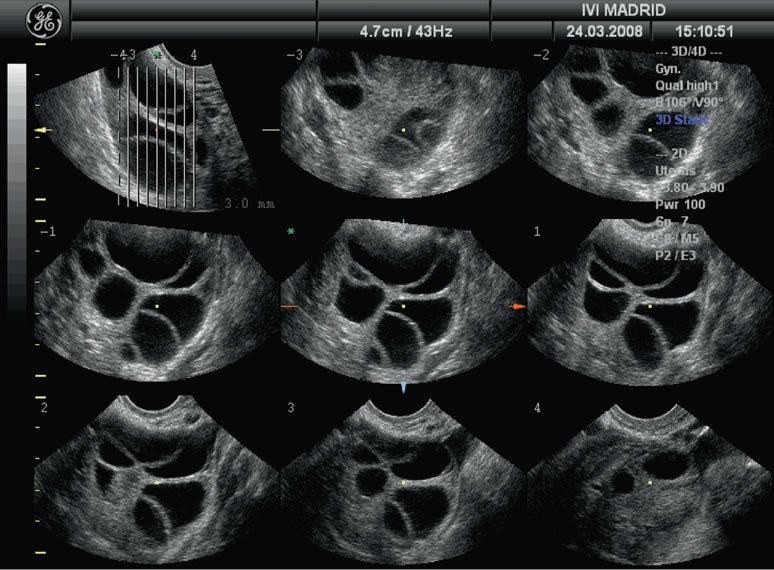The image size is (774, 570).
Task: Click the grayscale bar
Action: click(x=17, y=192)
